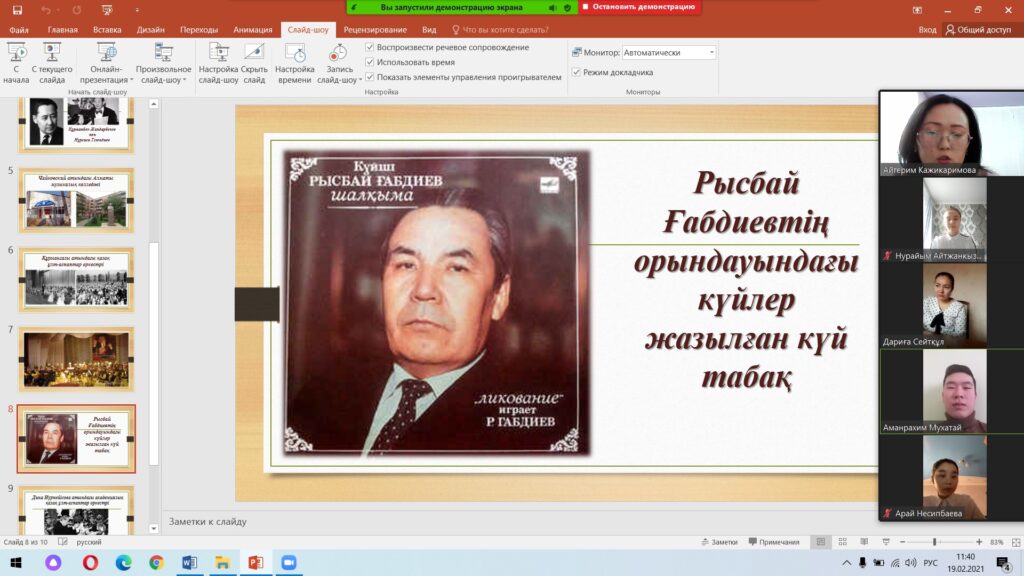Toggle Воспроизвести речевое сопровождение checkbox
1024x576 pixels.
pos(370,47)
